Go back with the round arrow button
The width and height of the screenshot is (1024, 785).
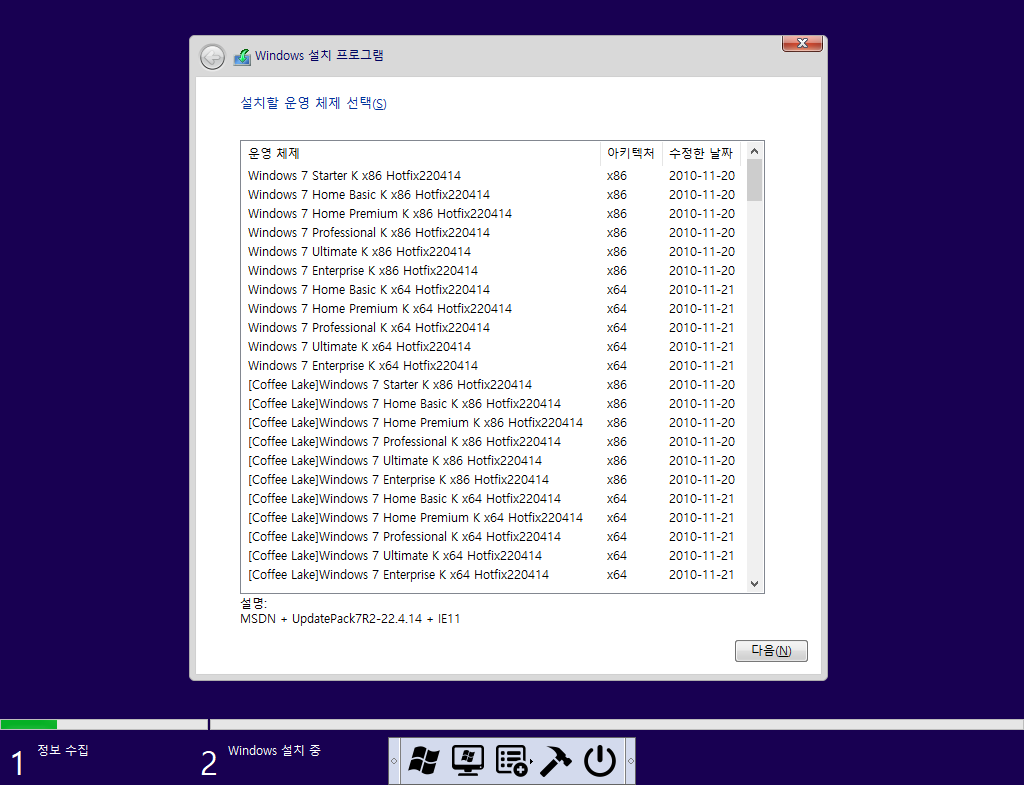[x=212, y=57]
